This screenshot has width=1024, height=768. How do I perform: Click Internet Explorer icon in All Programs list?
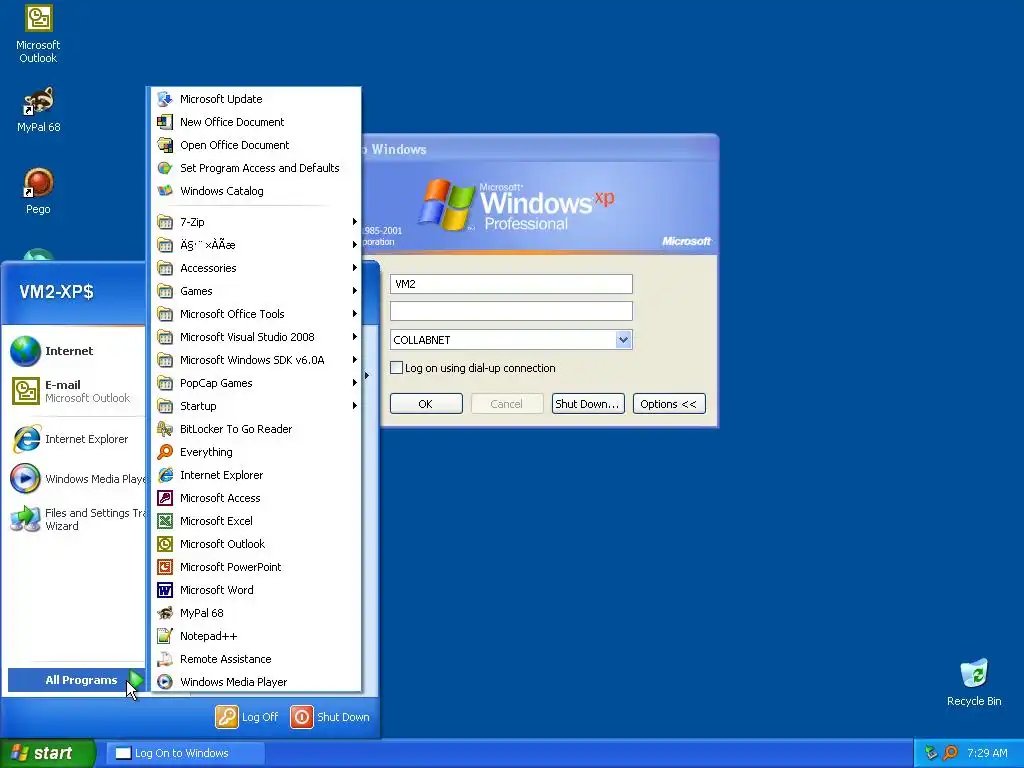(x=165, y=475)
